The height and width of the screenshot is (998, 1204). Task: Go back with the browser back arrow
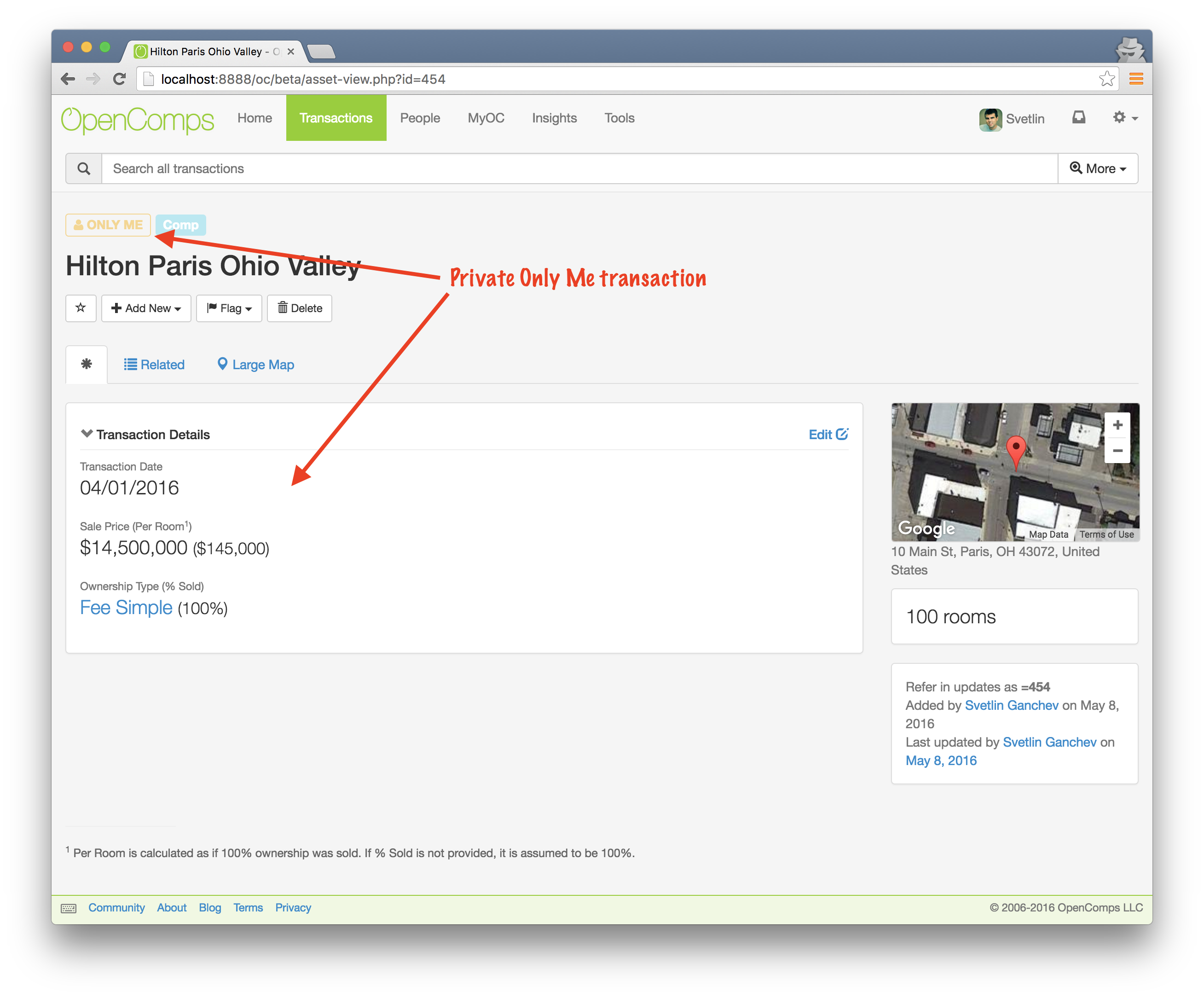[x=68, y=79]
